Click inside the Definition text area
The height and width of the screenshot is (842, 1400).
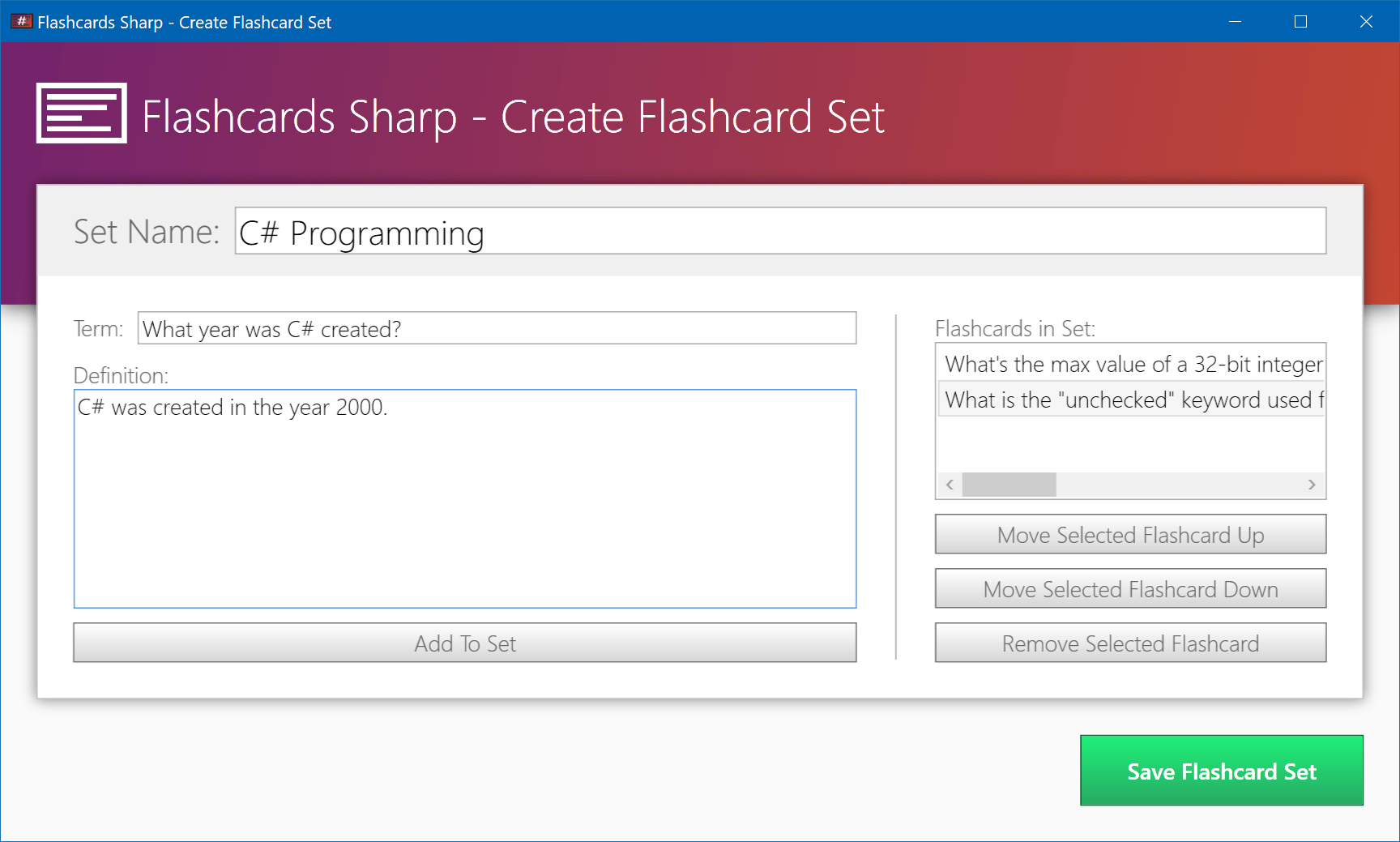[x=464, y=498]
